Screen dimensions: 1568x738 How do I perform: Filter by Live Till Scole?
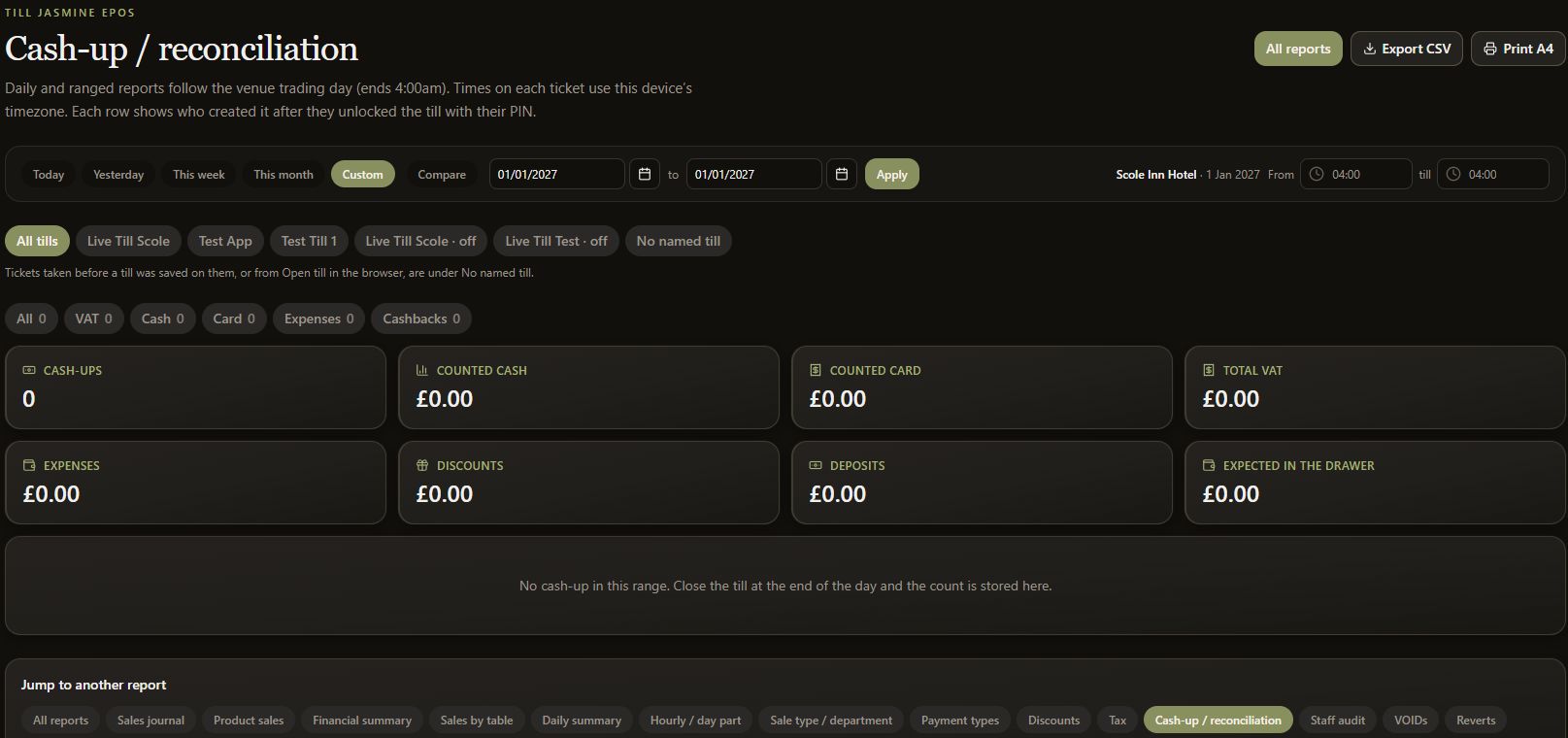(x=128, y=241)
